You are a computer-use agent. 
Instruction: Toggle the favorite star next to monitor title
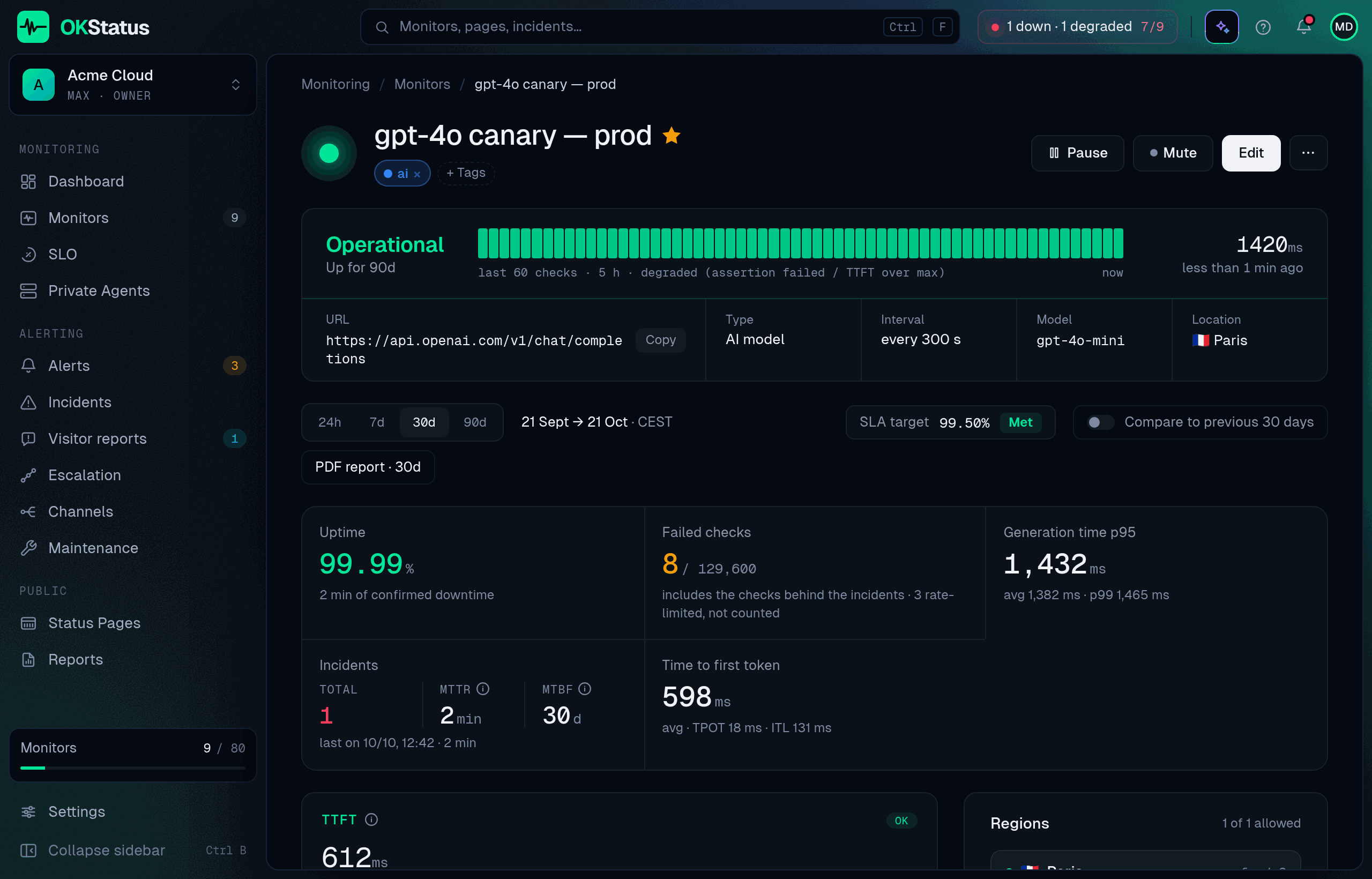pos(671,136)
